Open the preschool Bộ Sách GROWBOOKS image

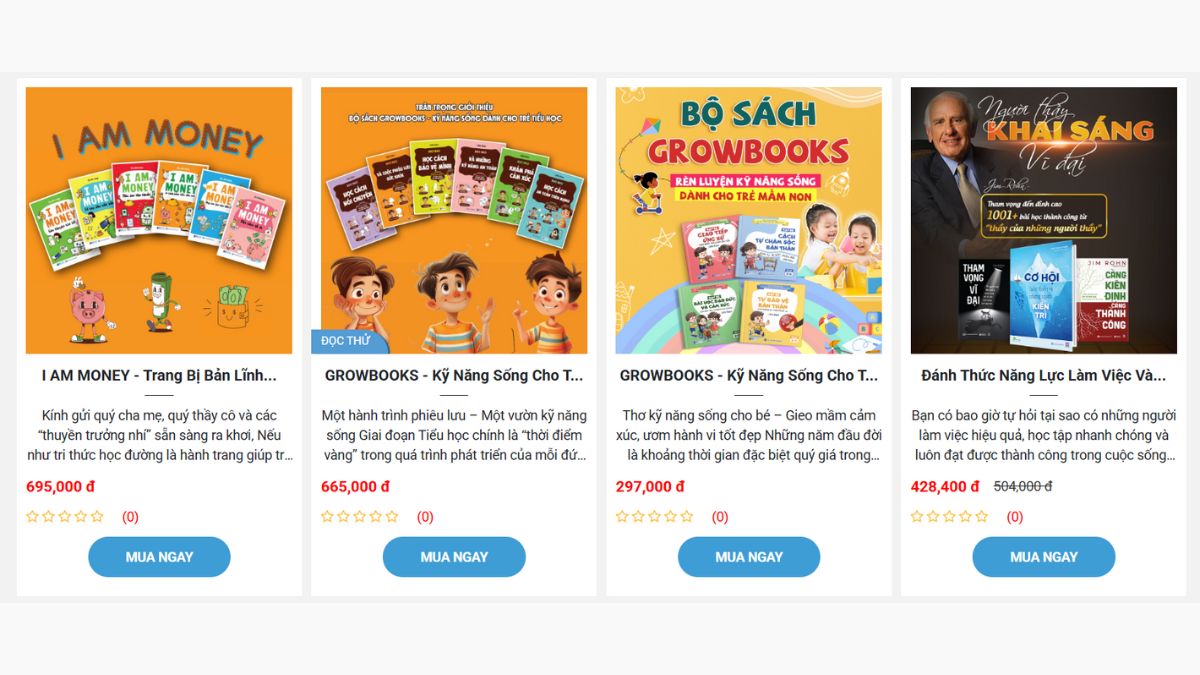tap(749, 220)
